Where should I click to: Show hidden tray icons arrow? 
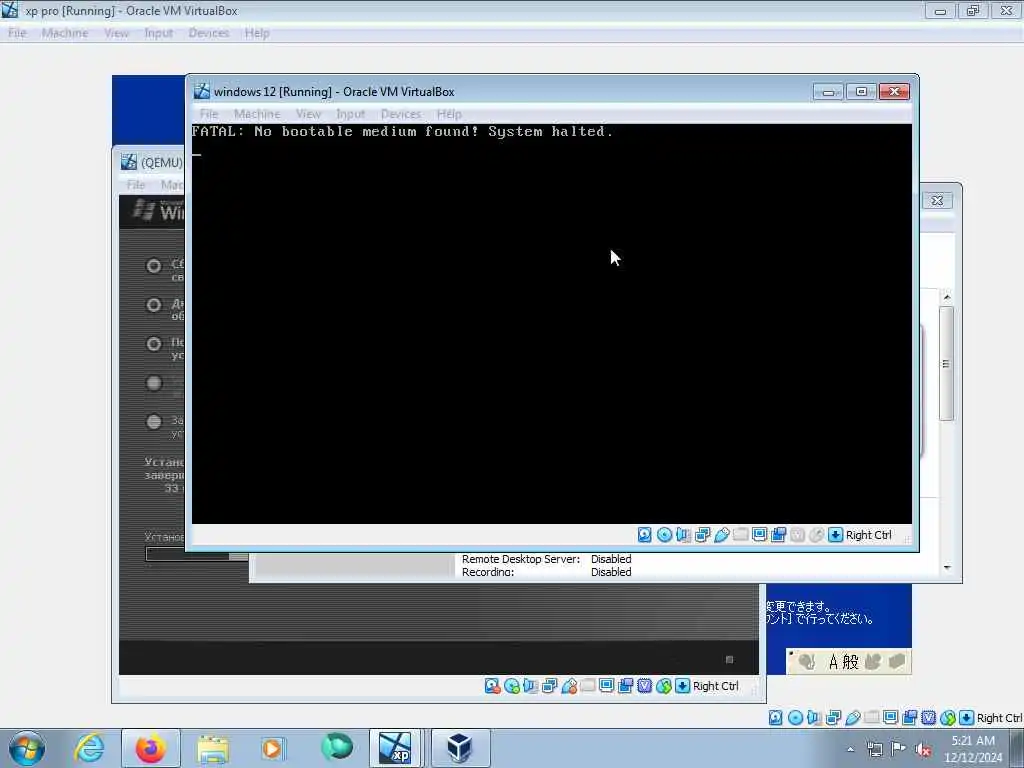point(850,750)
